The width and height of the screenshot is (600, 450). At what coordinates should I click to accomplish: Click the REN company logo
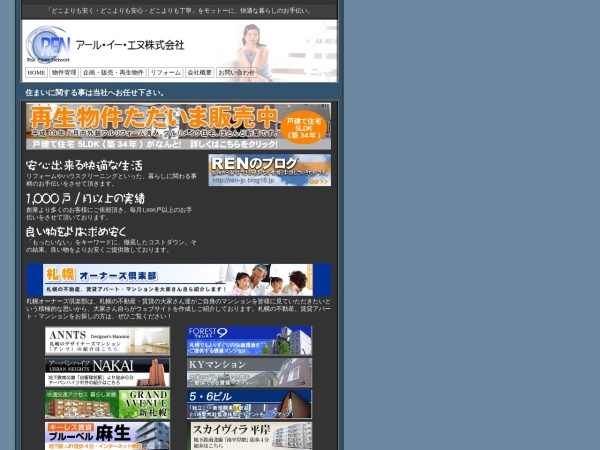(x=48, y=44)
